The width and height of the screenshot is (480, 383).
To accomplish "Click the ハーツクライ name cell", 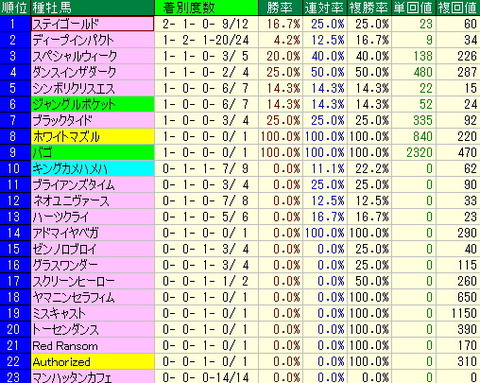I will click(93, 217).
